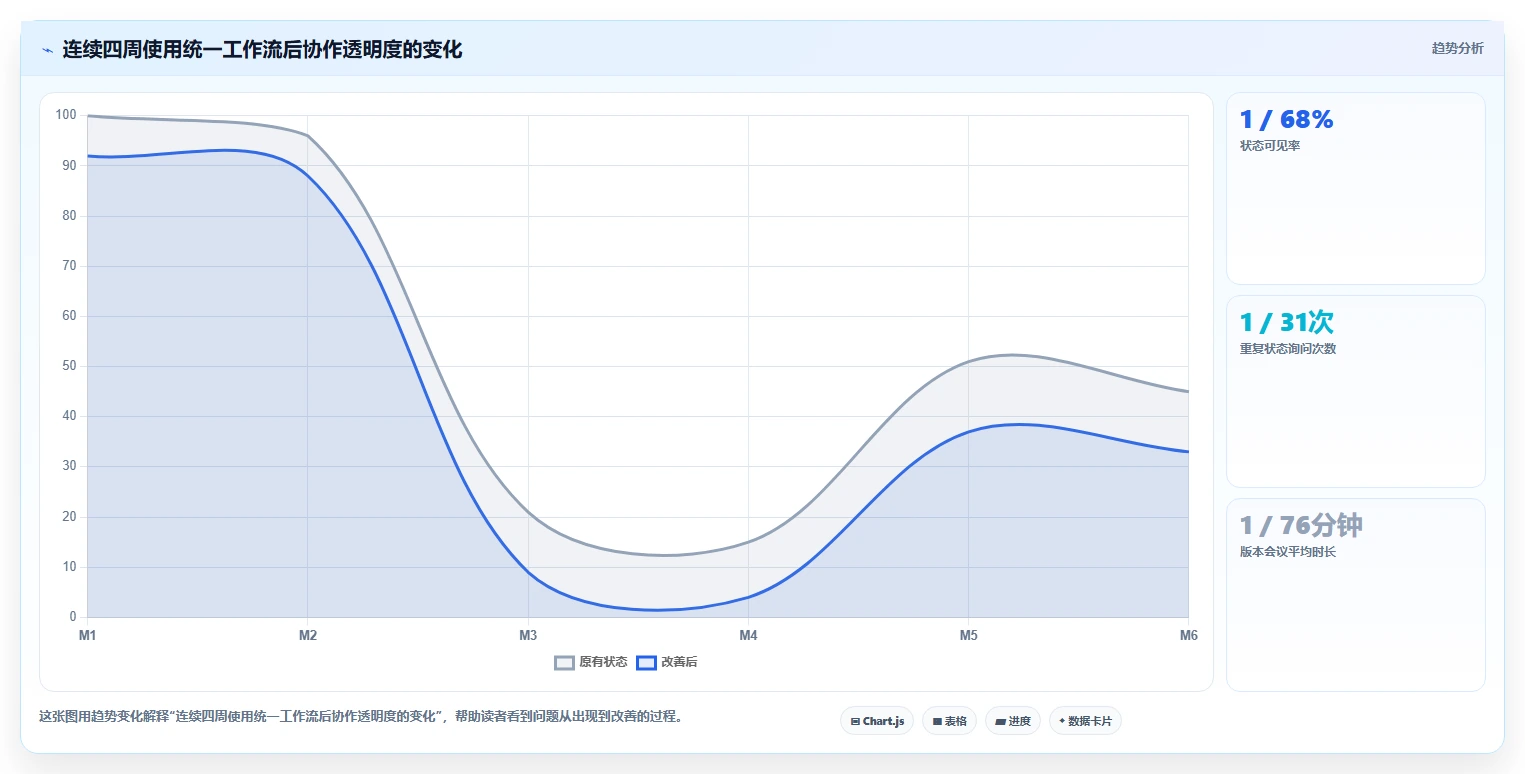
Task: Click the description text starting 这张图用趋势变化解释
Action: 361,717
